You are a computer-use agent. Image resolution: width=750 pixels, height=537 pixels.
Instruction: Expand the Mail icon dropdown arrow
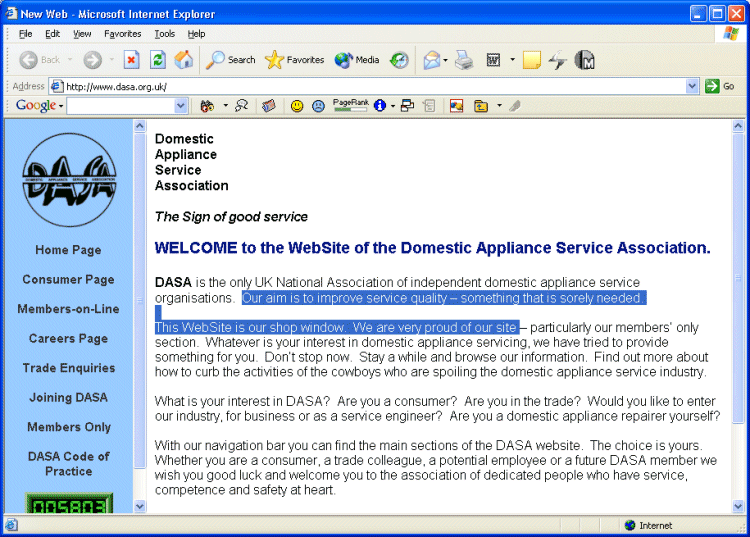pyautogui.click(x=445, y=60)
